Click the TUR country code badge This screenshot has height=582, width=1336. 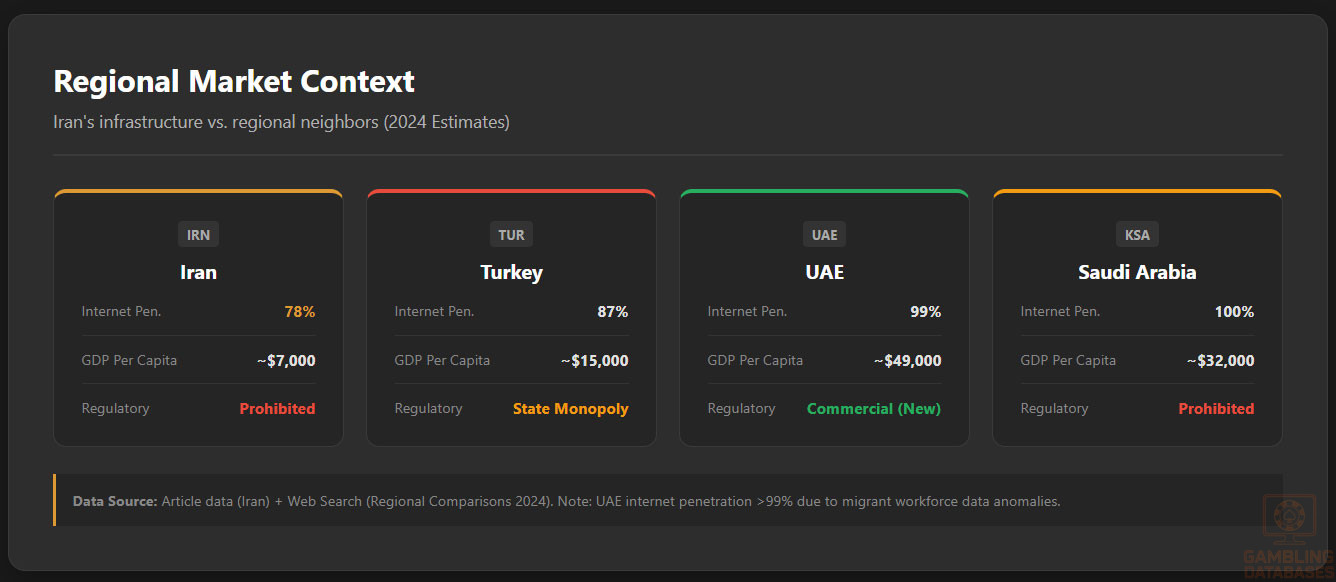[x=511, y=235]
